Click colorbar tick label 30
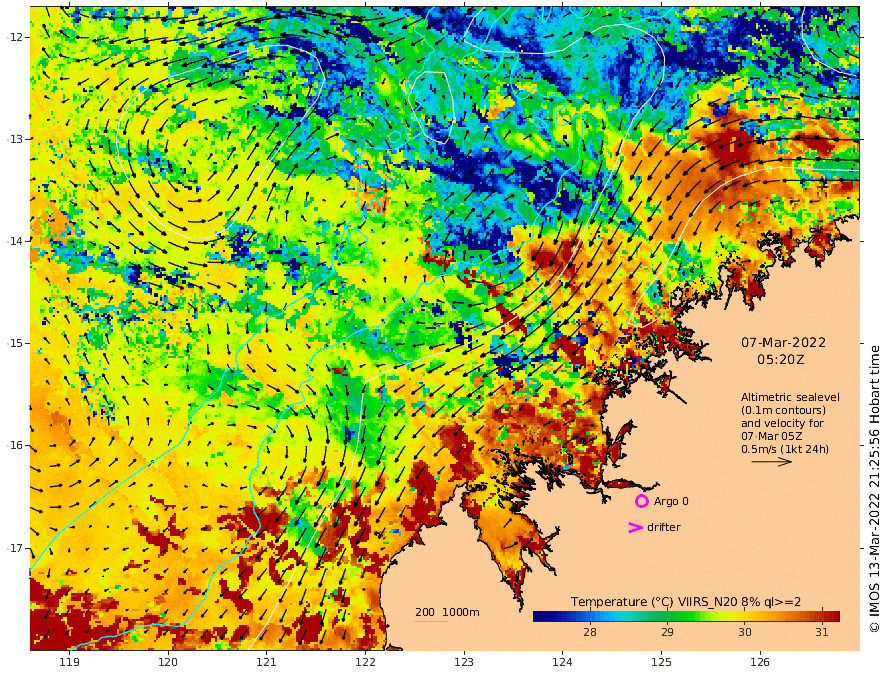Viewport: 880px width, 680px height. (745, 632)
